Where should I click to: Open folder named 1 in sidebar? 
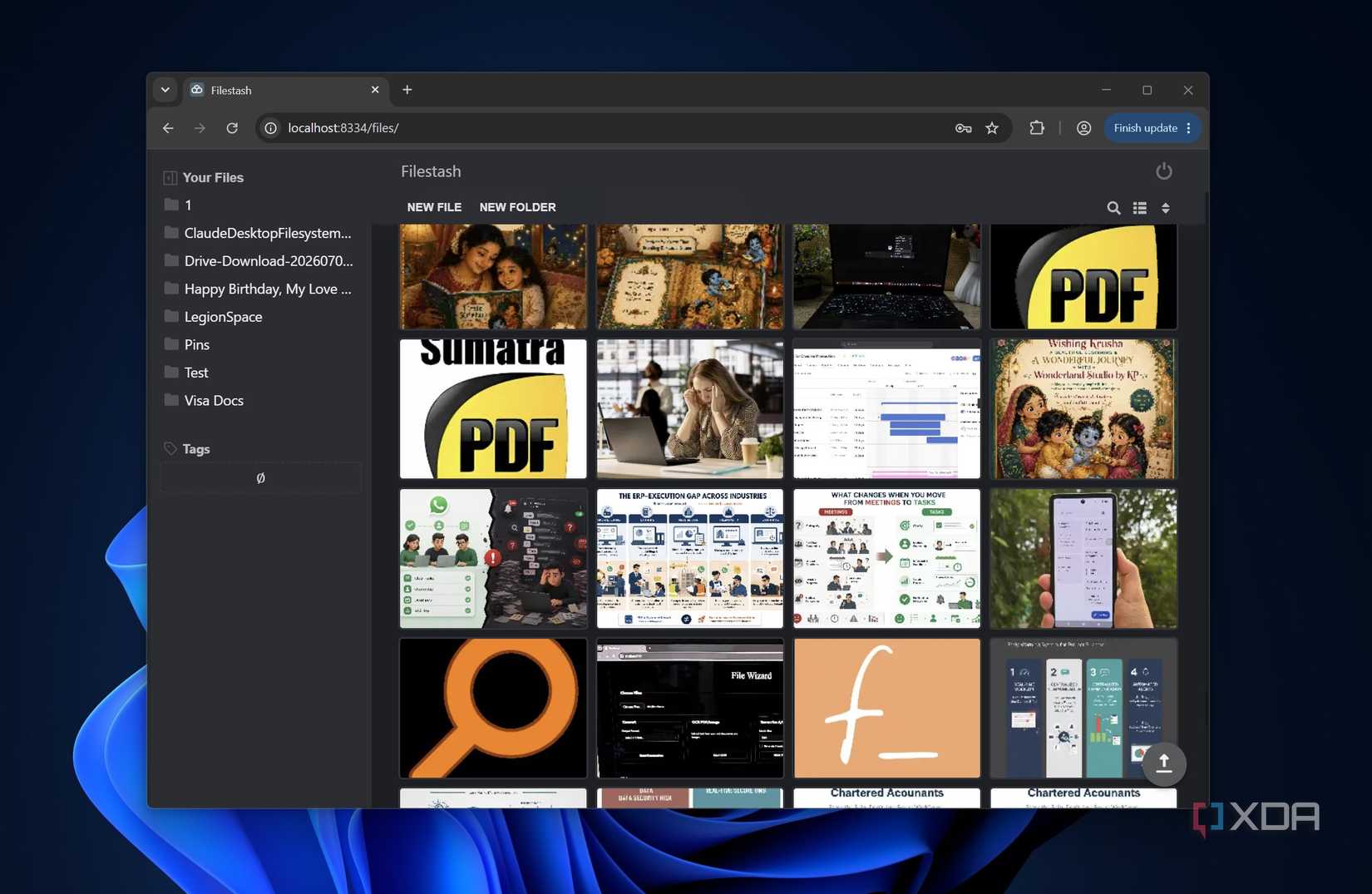[260, 205]
